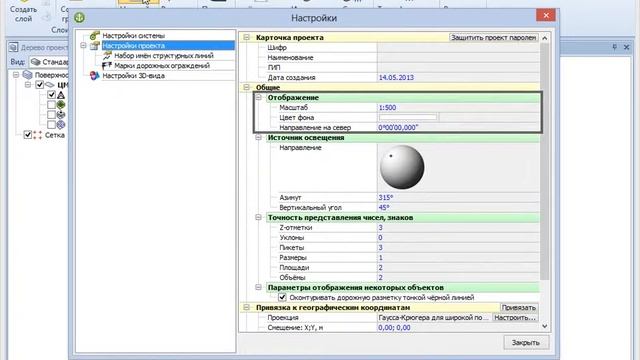
Task: Select Настройки системы in settings tree
Action: (133, 36)
